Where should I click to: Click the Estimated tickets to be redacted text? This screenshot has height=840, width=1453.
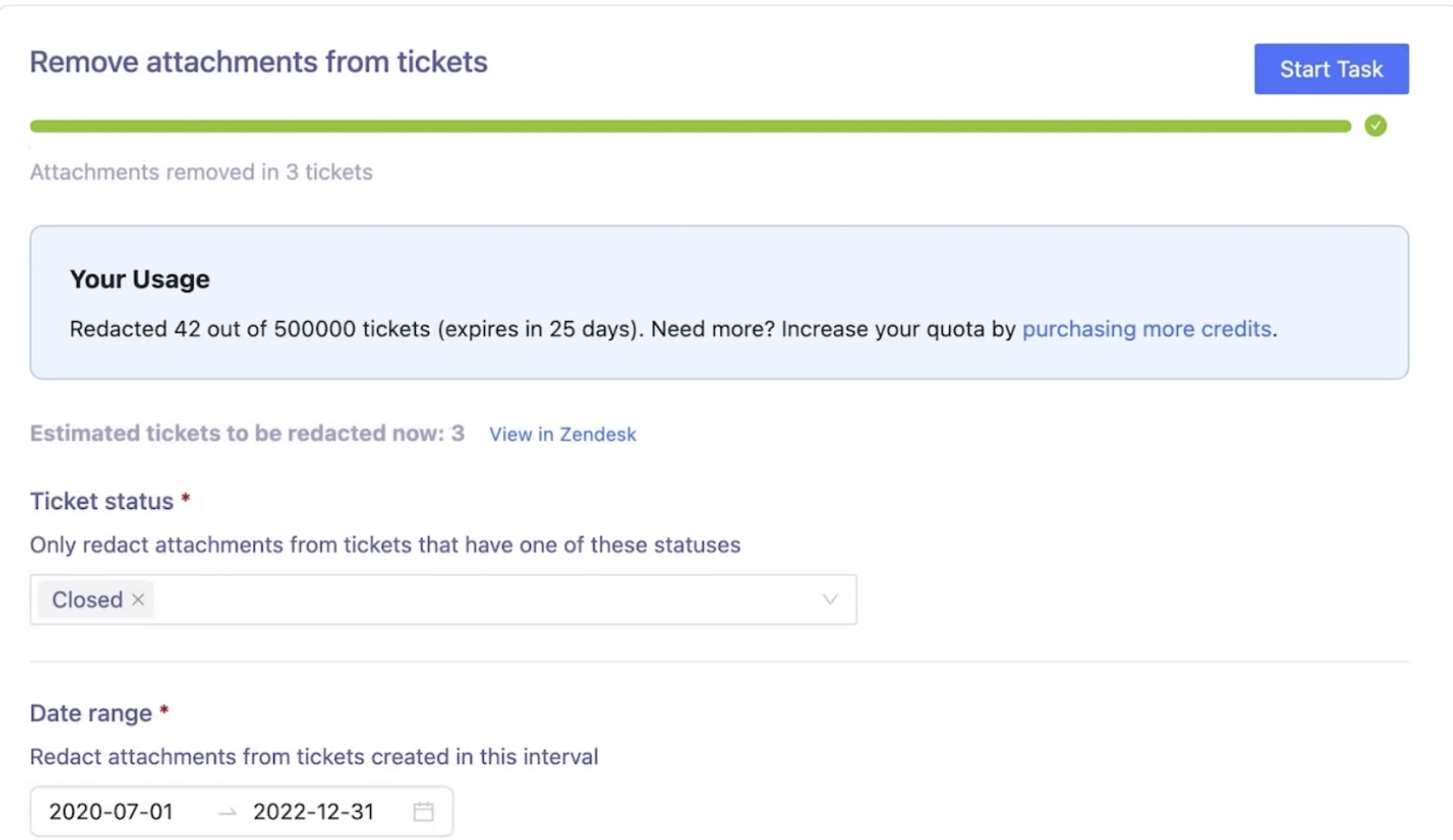coord(246,433)
